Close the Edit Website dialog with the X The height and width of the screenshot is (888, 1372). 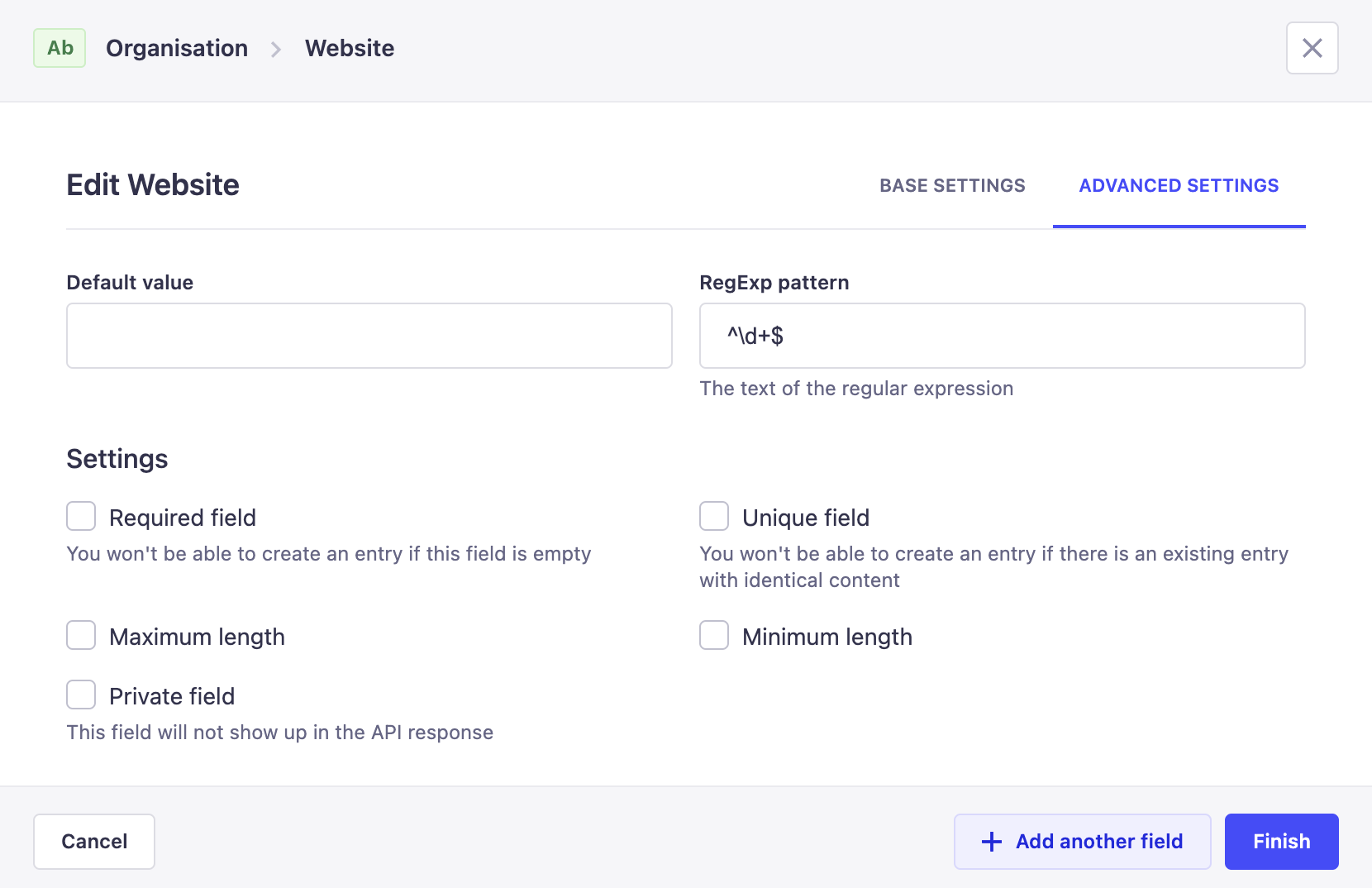click(1312, 48)
